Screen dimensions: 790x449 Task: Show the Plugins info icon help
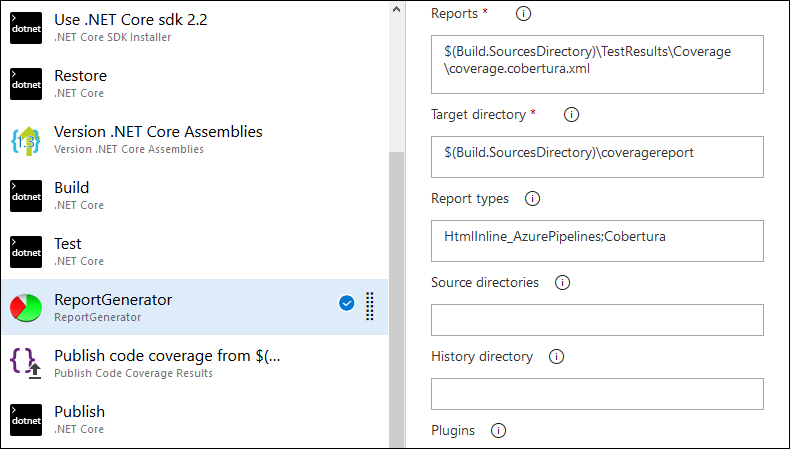coord(498,431)
